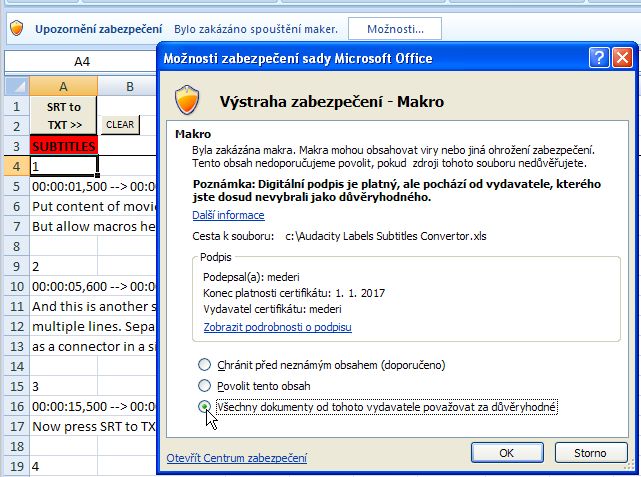Image resolution: width=641 pixels, height=477 pixels.
Task: Click the Name Box showing A4
Action: click(81, 62)
